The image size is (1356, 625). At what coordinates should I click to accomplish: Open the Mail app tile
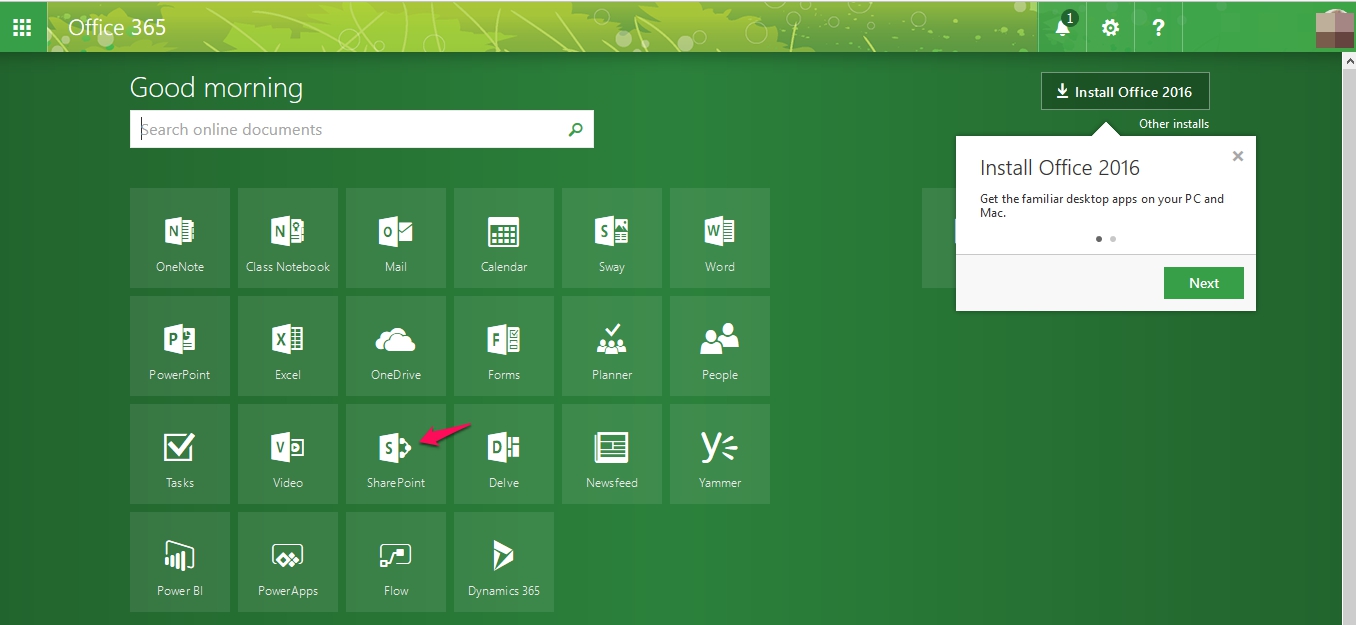pos(396,238)
